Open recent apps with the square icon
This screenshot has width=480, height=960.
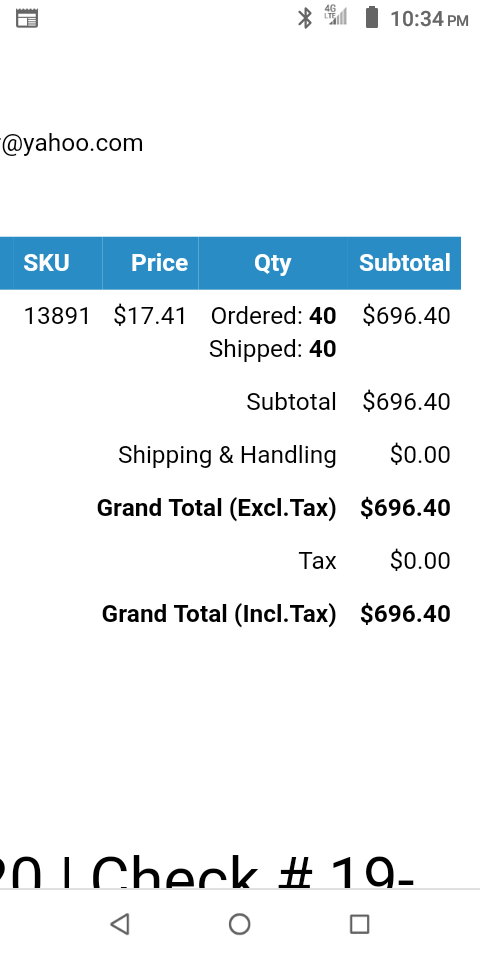(x=359, y=924)
